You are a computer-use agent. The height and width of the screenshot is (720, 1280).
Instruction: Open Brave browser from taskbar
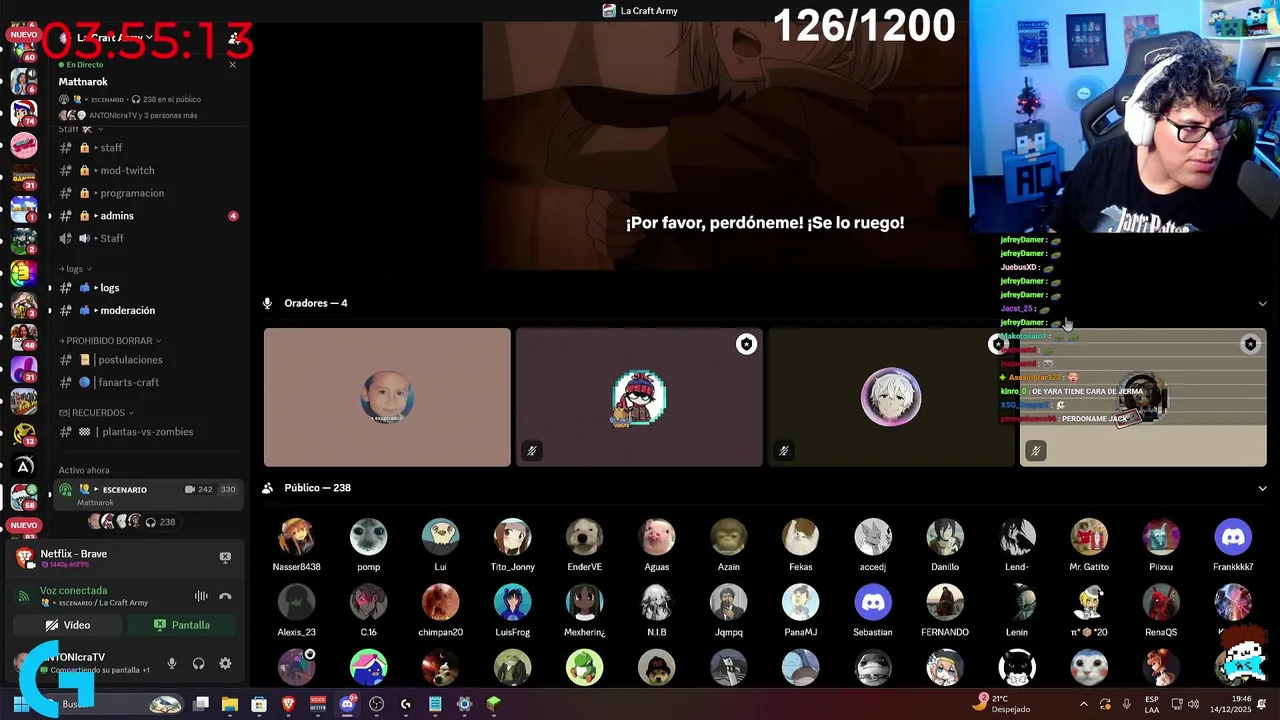tap(288, 704)
